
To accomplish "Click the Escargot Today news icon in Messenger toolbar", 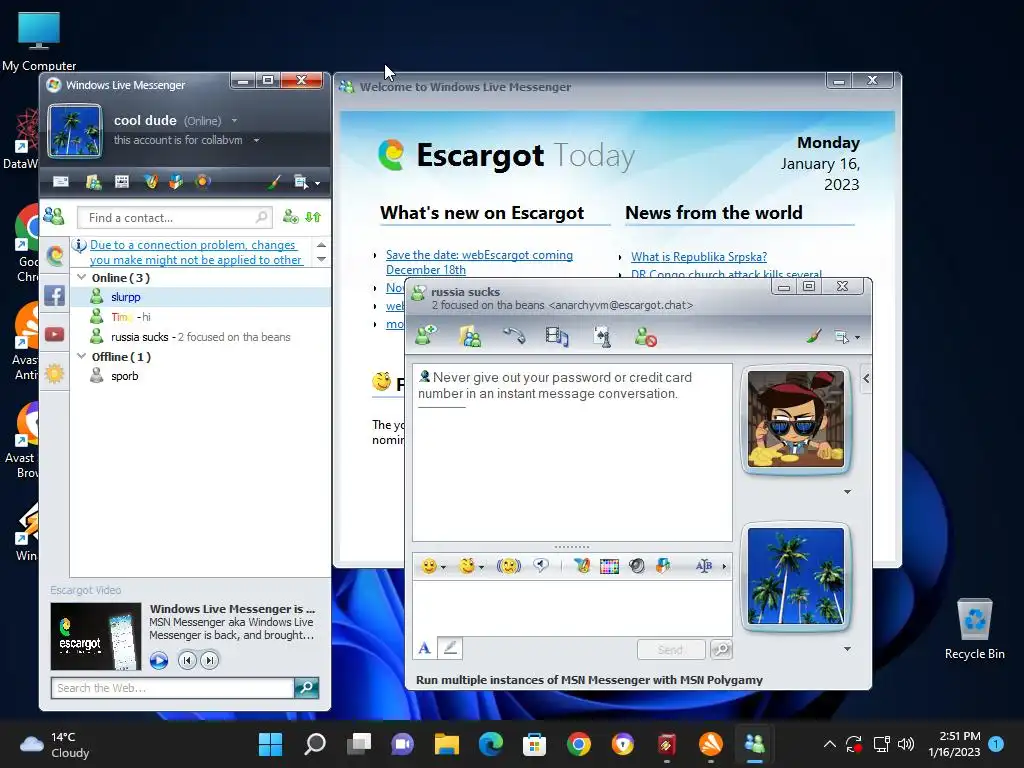I will [x=122, y=182].
